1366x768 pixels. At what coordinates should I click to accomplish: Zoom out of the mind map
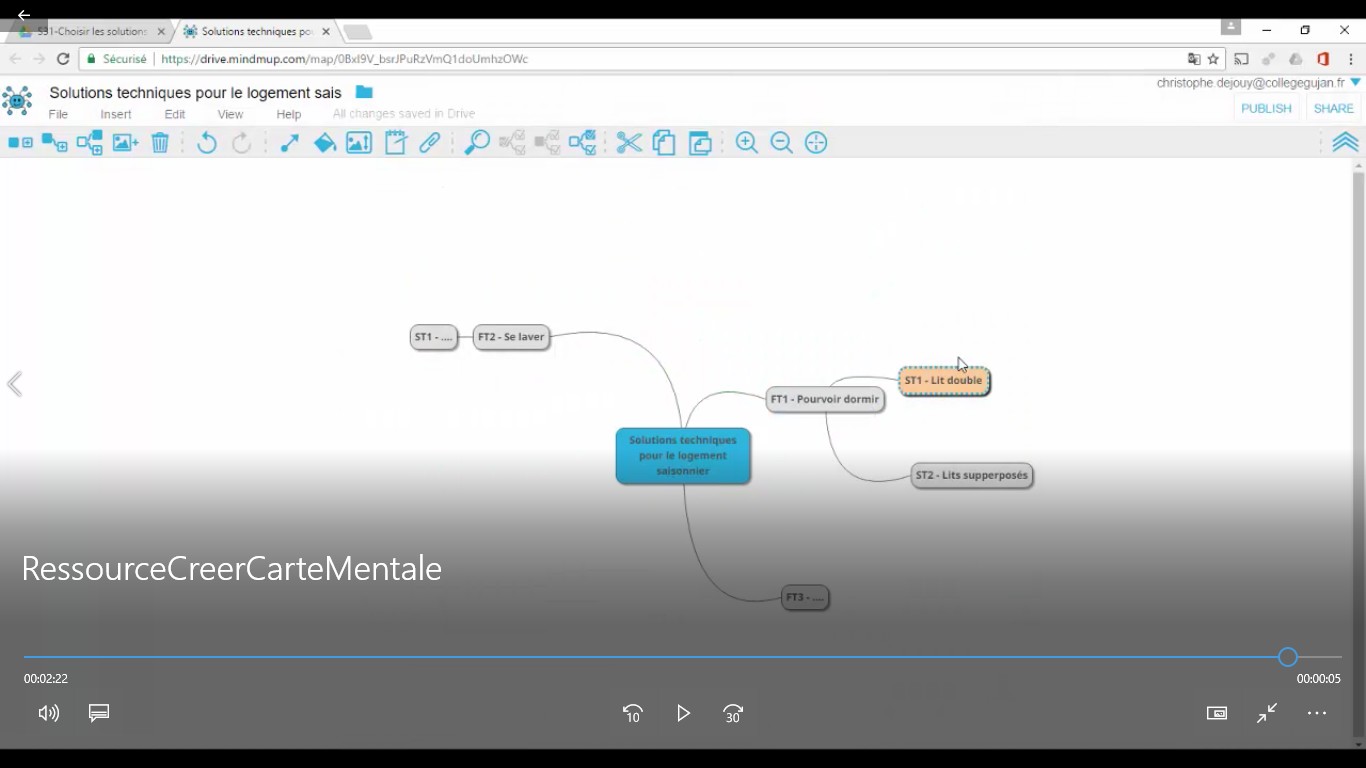pyautogui.click(x=782, y=143)
